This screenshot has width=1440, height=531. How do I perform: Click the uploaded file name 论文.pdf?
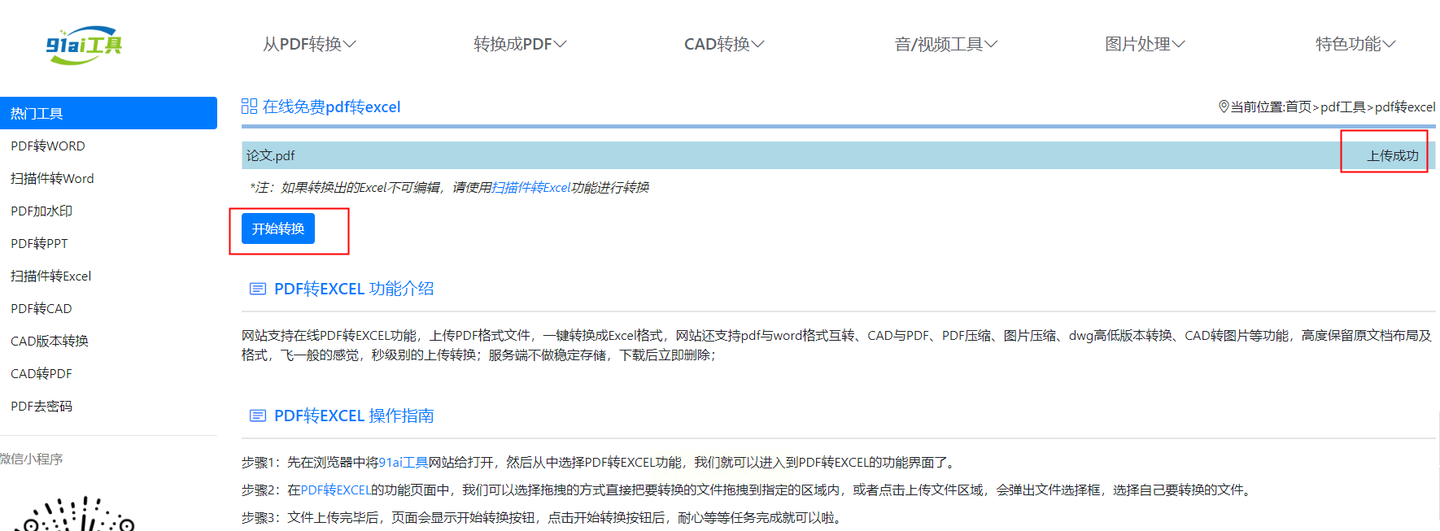click(271, 156)
